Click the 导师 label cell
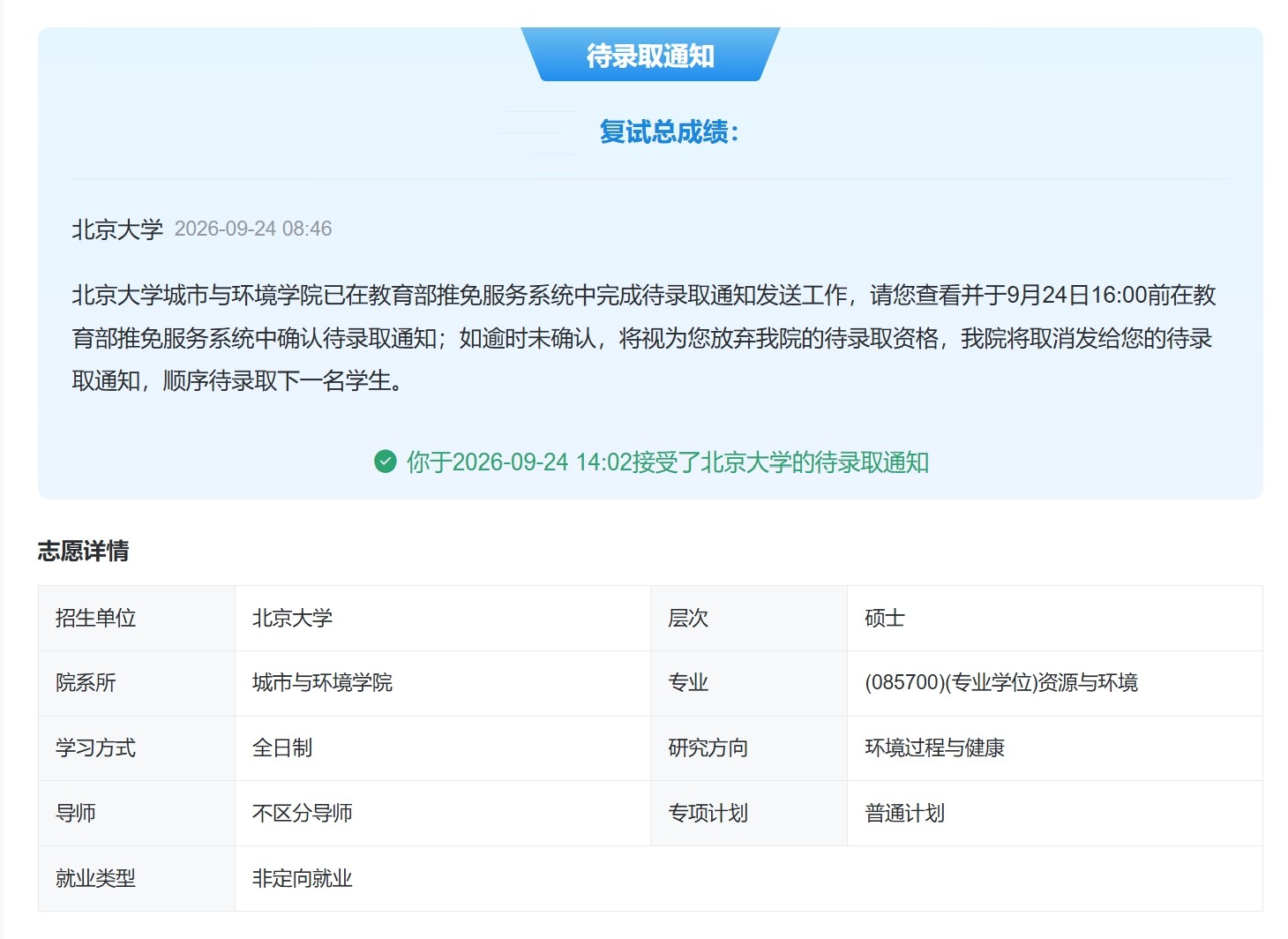The height and width of the screenshot is (939, 1288). point(137,814)
